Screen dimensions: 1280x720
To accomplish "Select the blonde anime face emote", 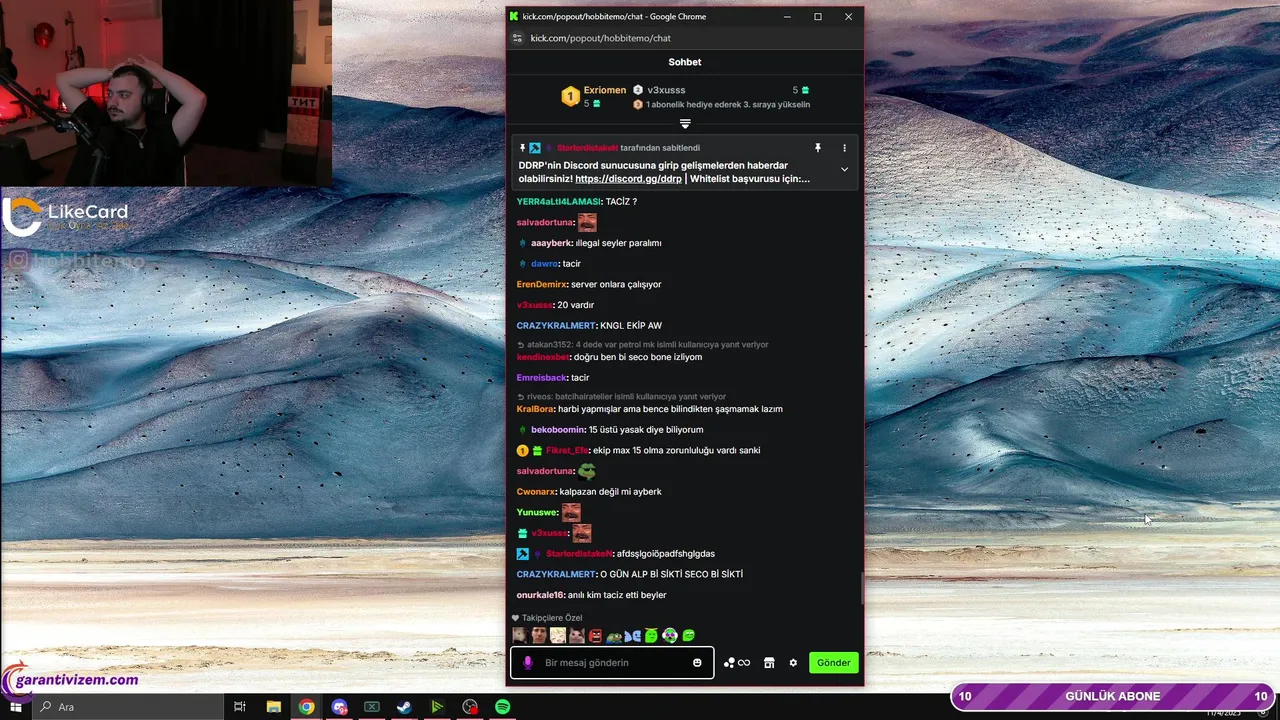I will coord(558,635).
